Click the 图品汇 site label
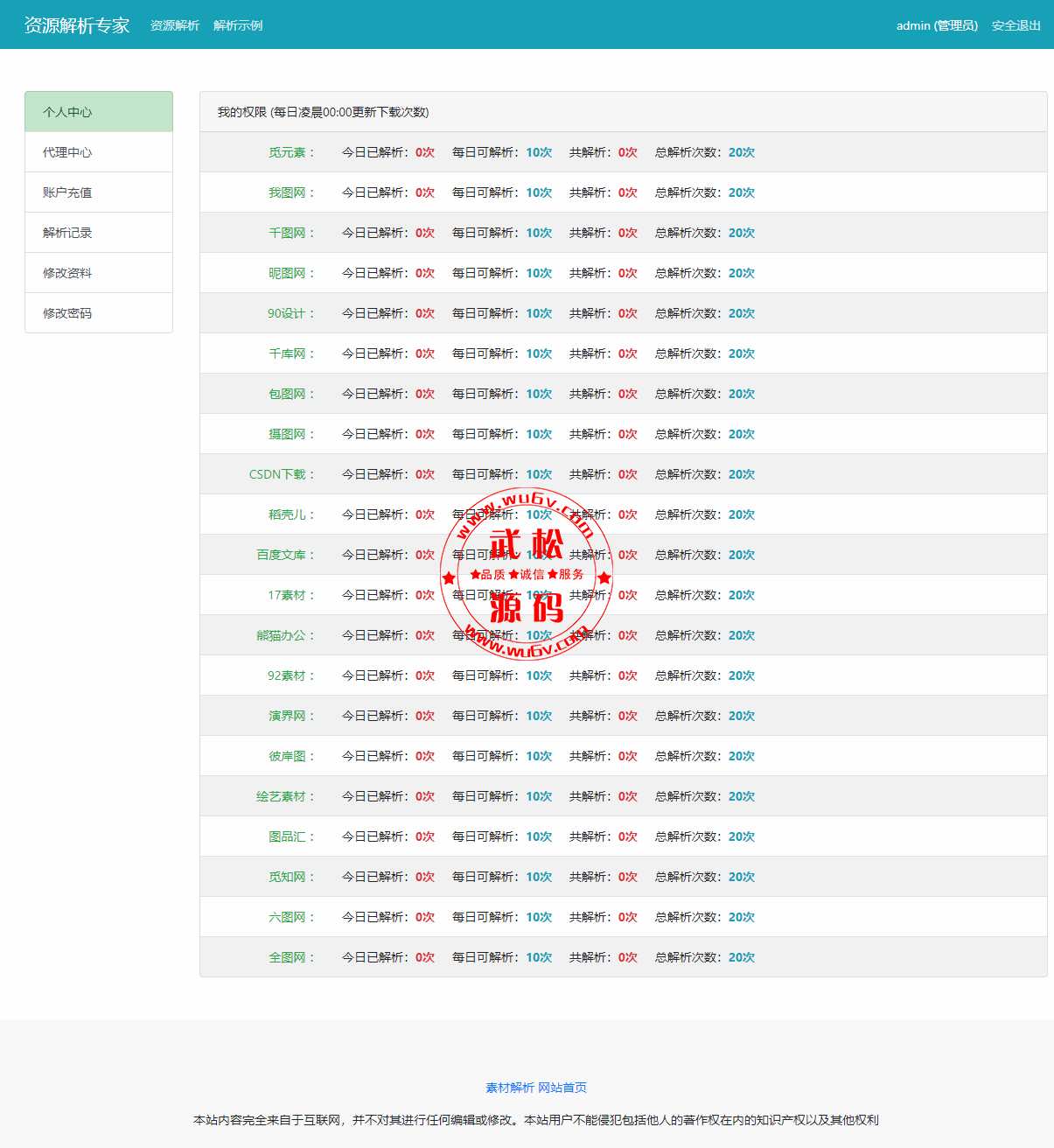The height and width of the screenshot is (1148, 1054). point(291,836)
